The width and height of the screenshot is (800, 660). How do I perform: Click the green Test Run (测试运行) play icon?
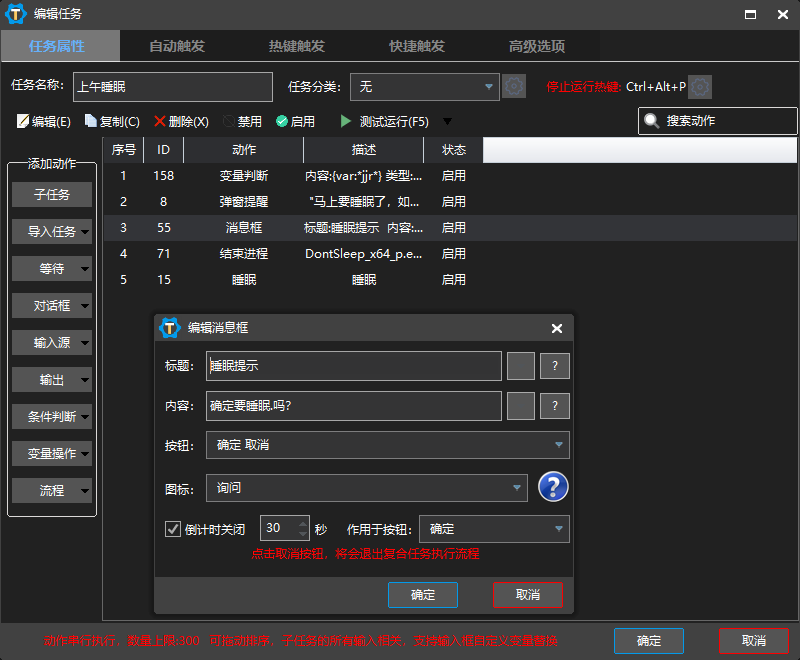pyautogui.click(x=346, y=121)
